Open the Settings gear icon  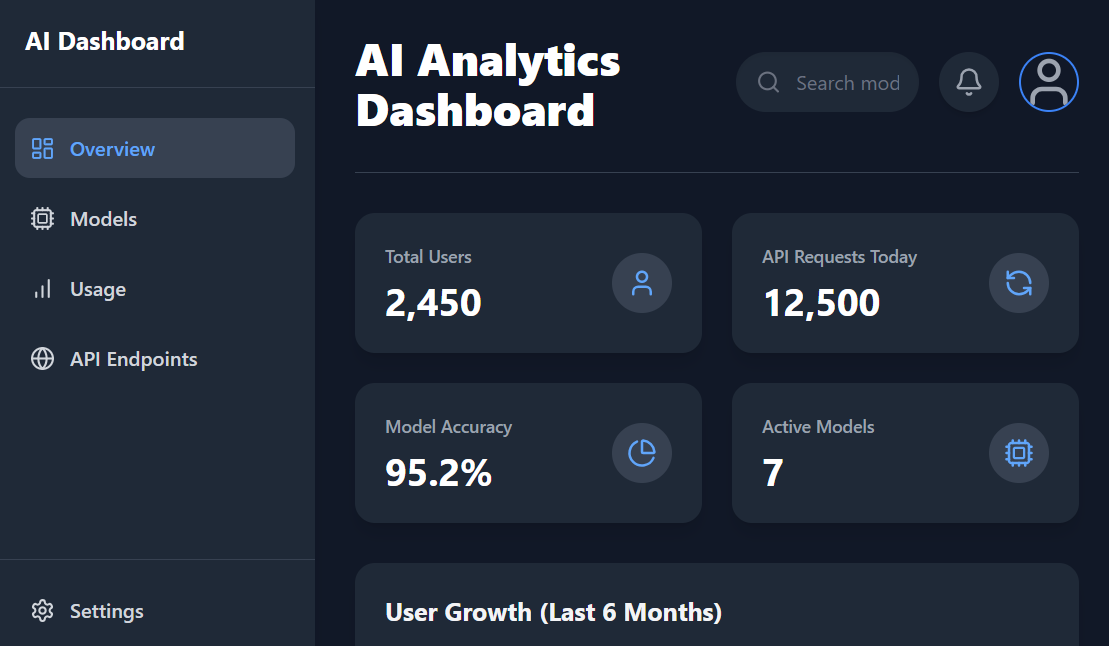coord(42,610)
